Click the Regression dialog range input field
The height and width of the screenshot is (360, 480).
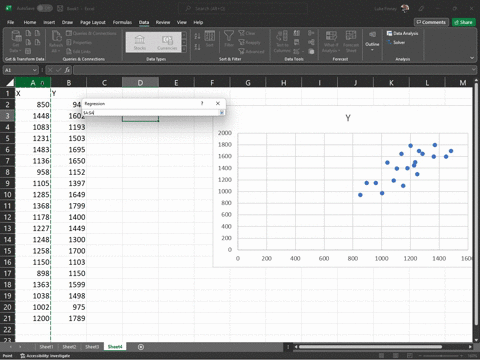tap(151, 113)
